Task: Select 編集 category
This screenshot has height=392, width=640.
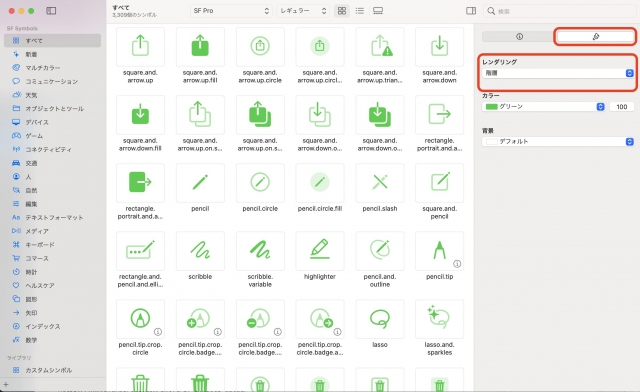Action: coord(53,204)
